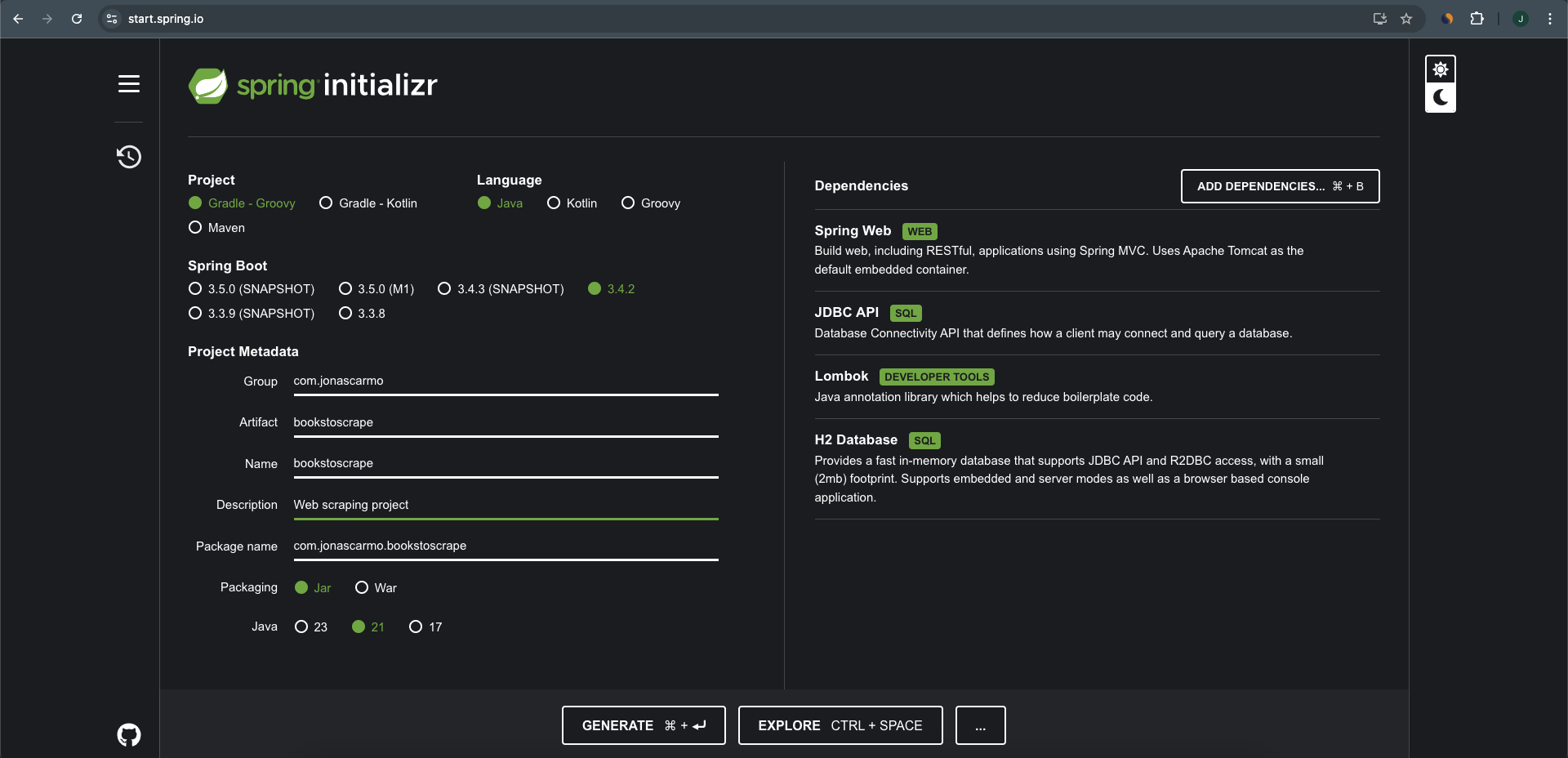The height and width of the screenshot is (758, 1568).
Task: Click the Name input field
Action: 506,463
